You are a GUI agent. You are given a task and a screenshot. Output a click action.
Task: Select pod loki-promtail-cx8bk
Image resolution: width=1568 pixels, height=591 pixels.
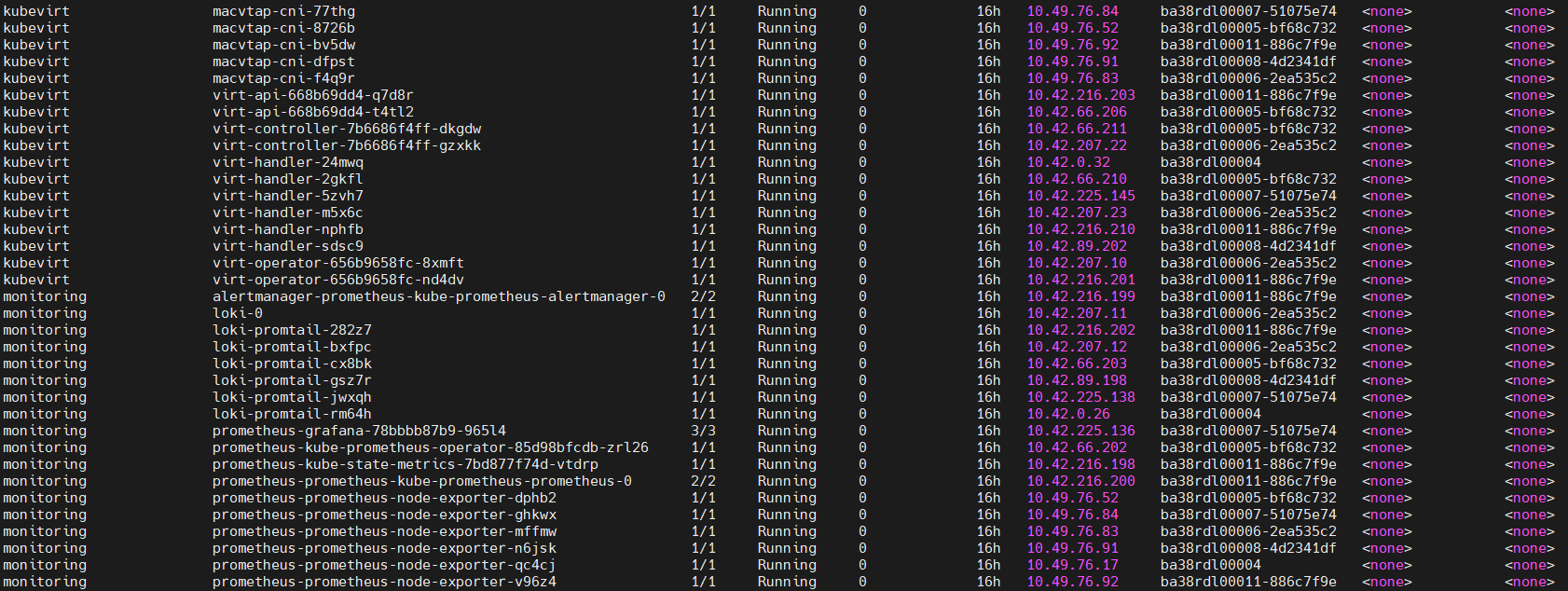[292, 364]
